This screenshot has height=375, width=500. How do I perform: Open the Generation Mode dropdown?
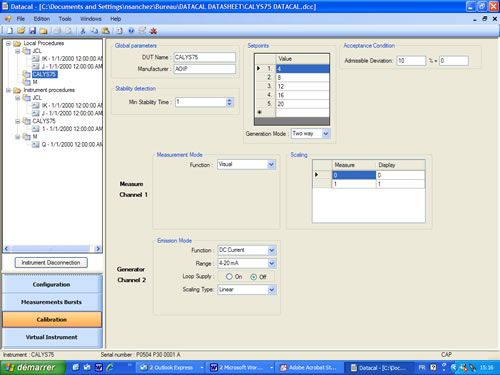click(x=326, y=134)
